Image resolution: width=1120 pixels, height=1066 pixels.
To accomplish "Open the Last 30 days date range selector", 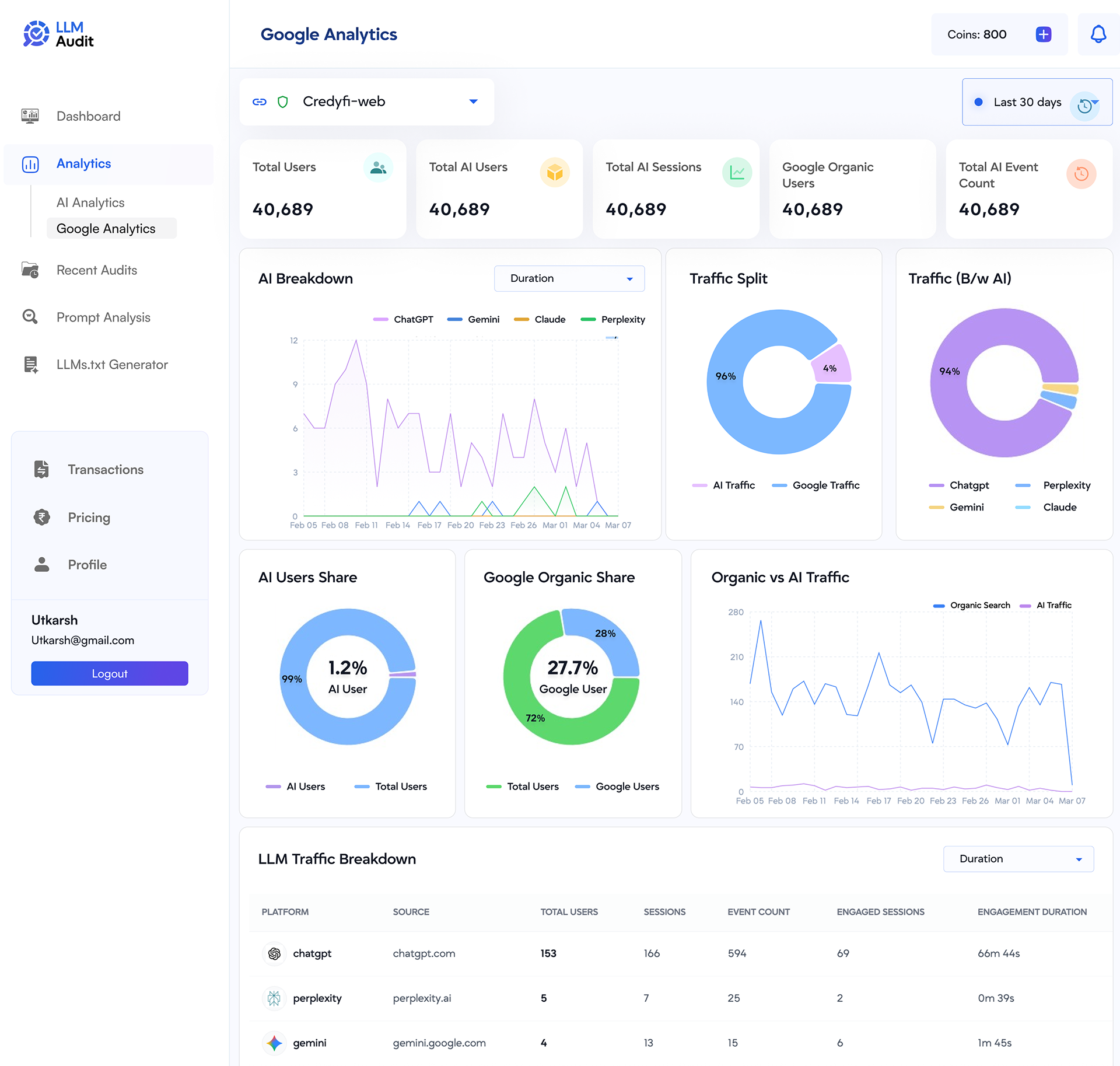I will tap(1037, 102).
